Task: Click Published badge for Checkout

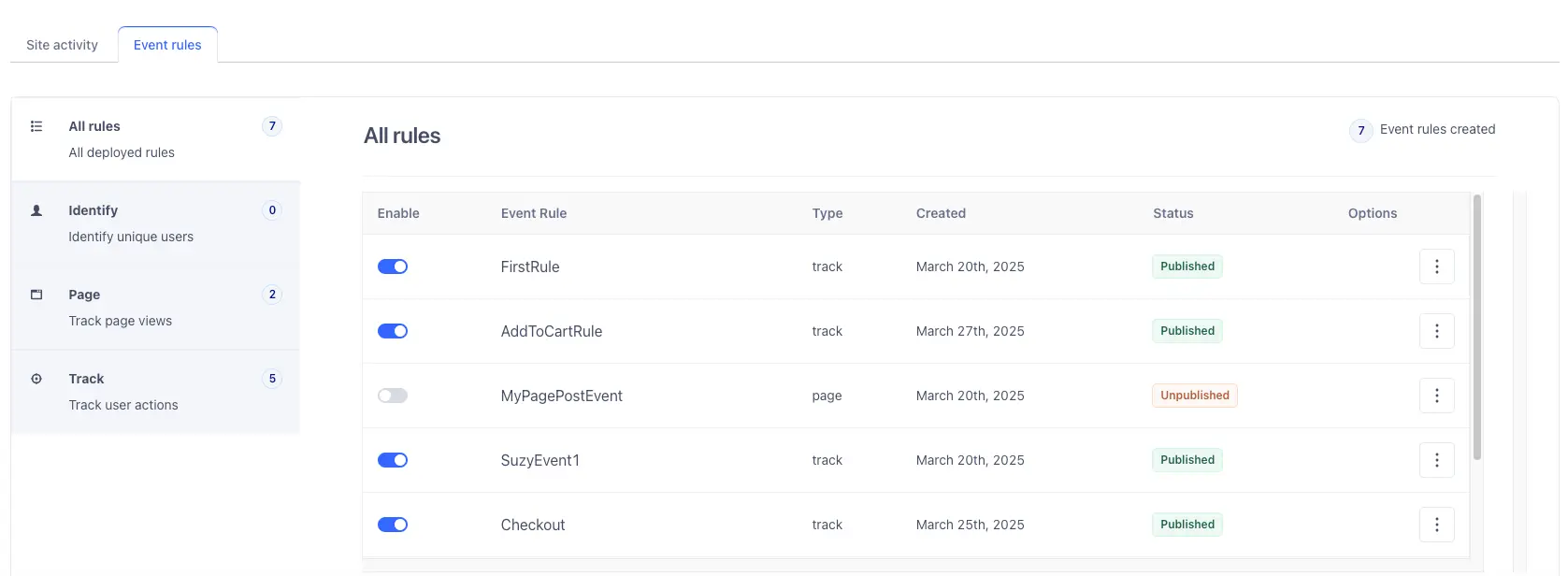Action: pos(1187,525)
